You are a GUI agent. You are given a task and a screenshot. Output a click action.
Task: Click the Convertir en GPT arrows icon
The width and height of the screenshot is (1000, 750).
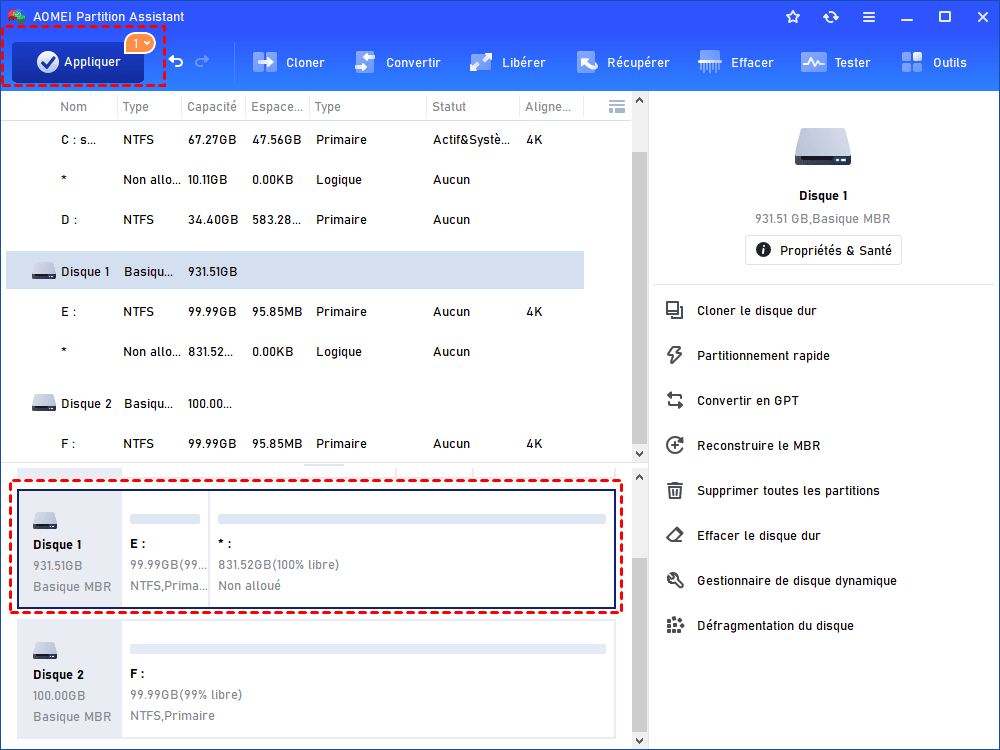[675, 401]
